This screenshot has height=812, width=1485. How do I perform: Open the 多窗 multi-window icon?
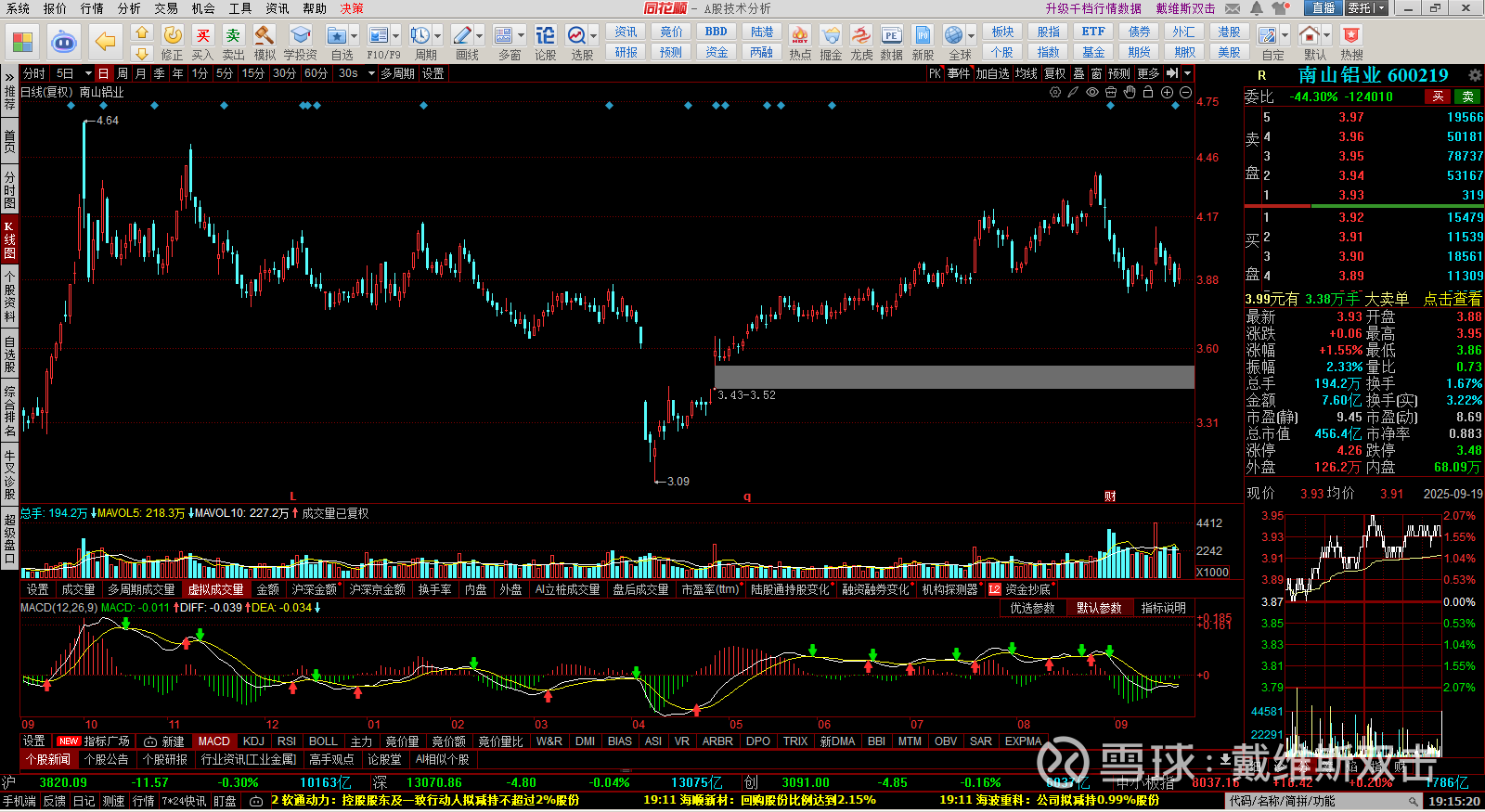504,43
